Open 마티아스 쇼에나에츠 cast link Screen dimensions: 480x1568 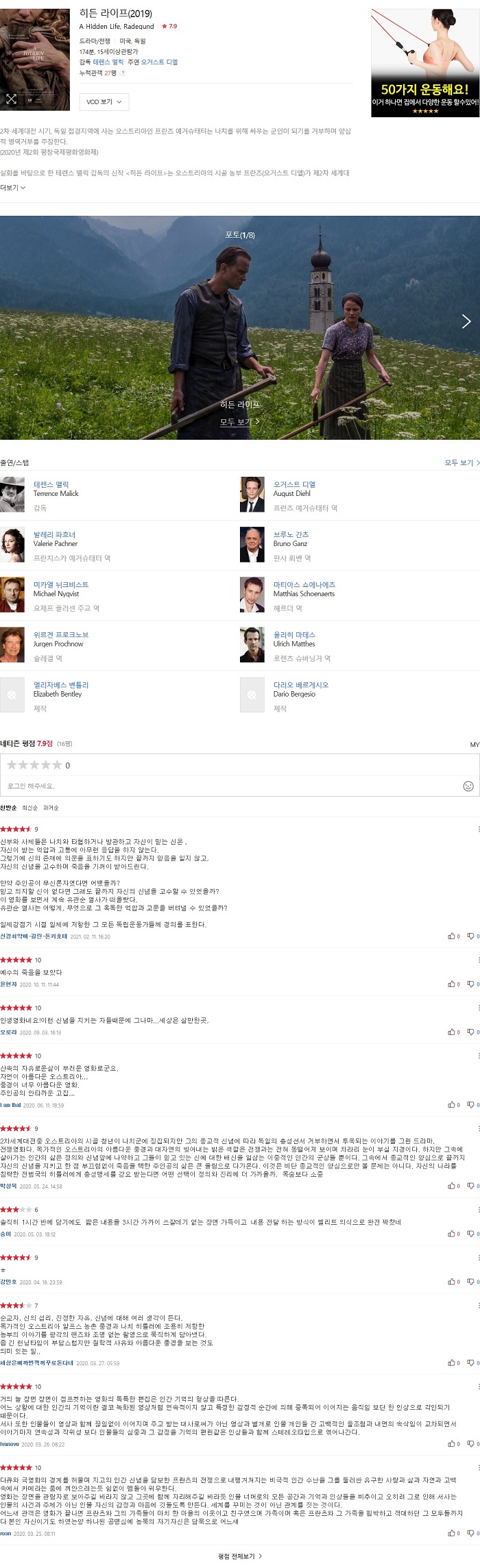point(304,584)
